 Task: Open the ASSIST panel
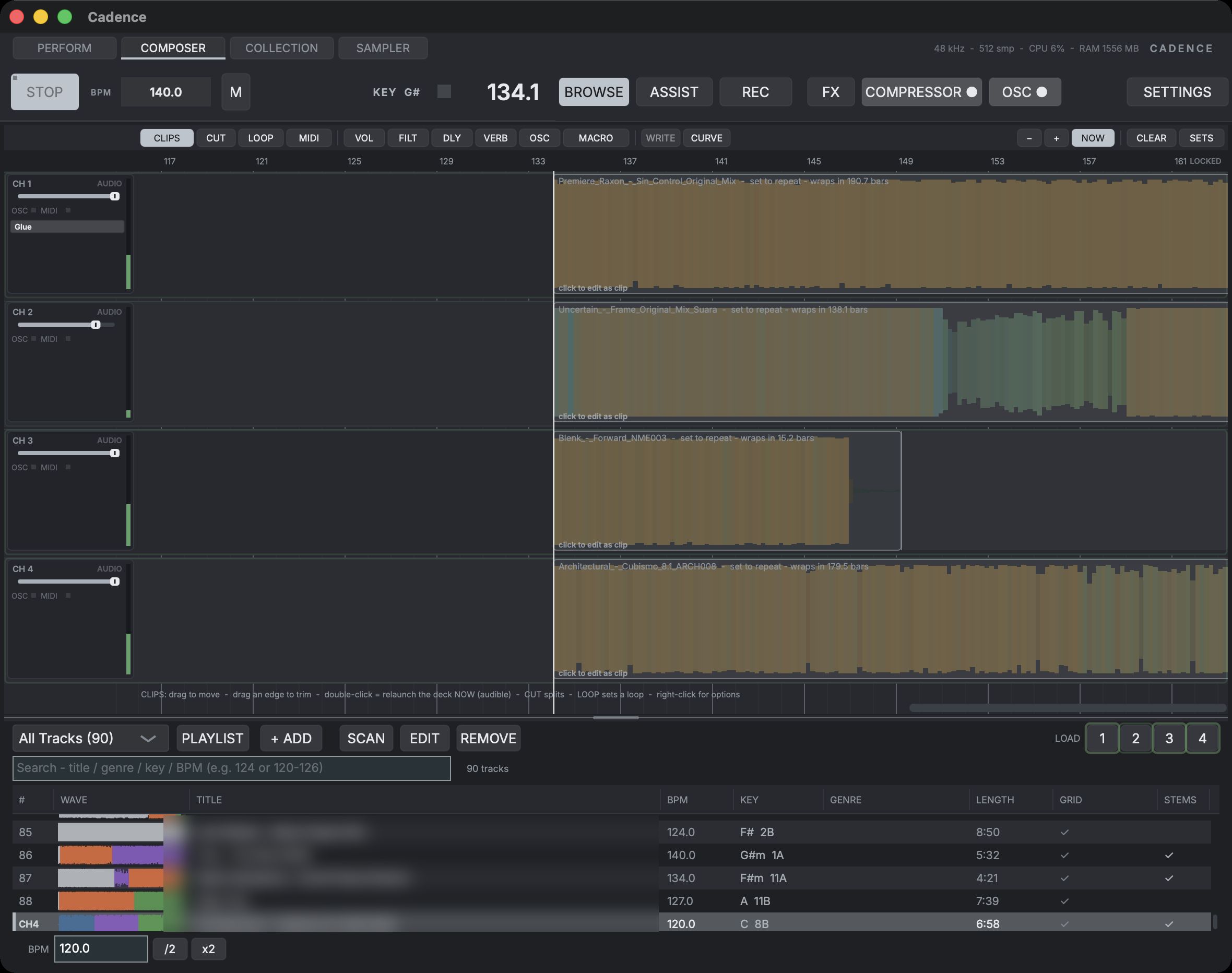click(674, 92)
